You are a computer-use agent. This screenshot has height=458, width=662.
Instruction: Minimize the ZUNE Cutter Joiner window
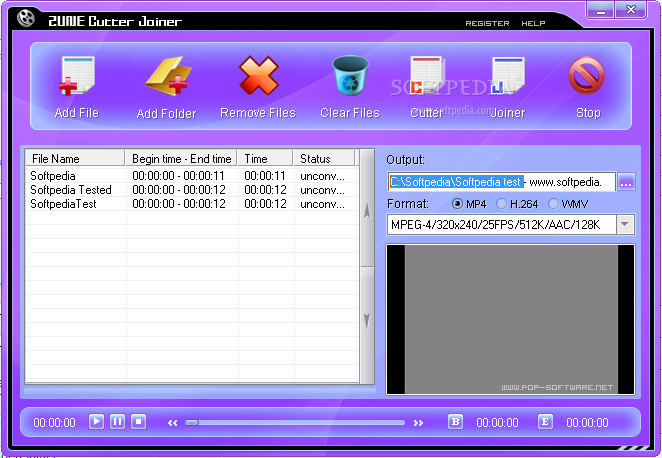coord(600,9)
